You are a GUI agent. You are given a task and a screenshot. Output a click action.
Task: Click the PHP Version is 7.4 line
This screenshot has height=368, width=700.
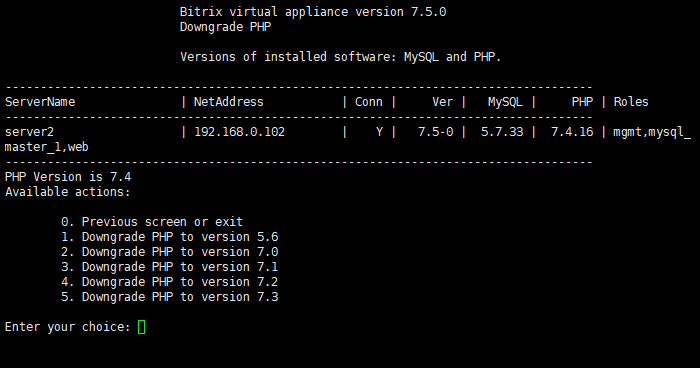pos(68,177)
